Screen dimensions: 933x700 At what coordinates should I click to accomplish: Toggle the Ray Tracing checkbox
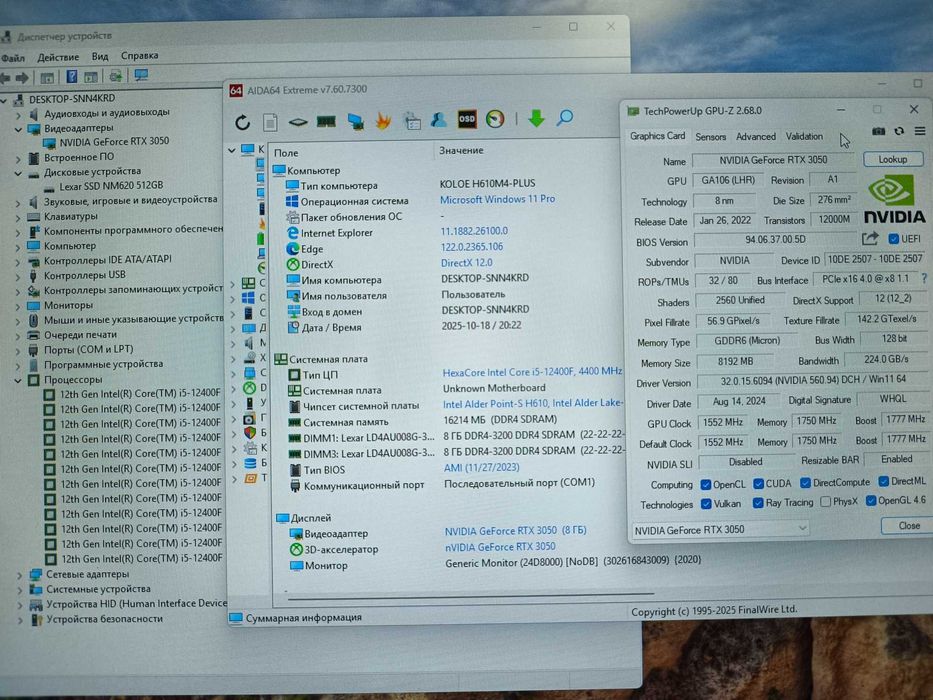point(758,503)
